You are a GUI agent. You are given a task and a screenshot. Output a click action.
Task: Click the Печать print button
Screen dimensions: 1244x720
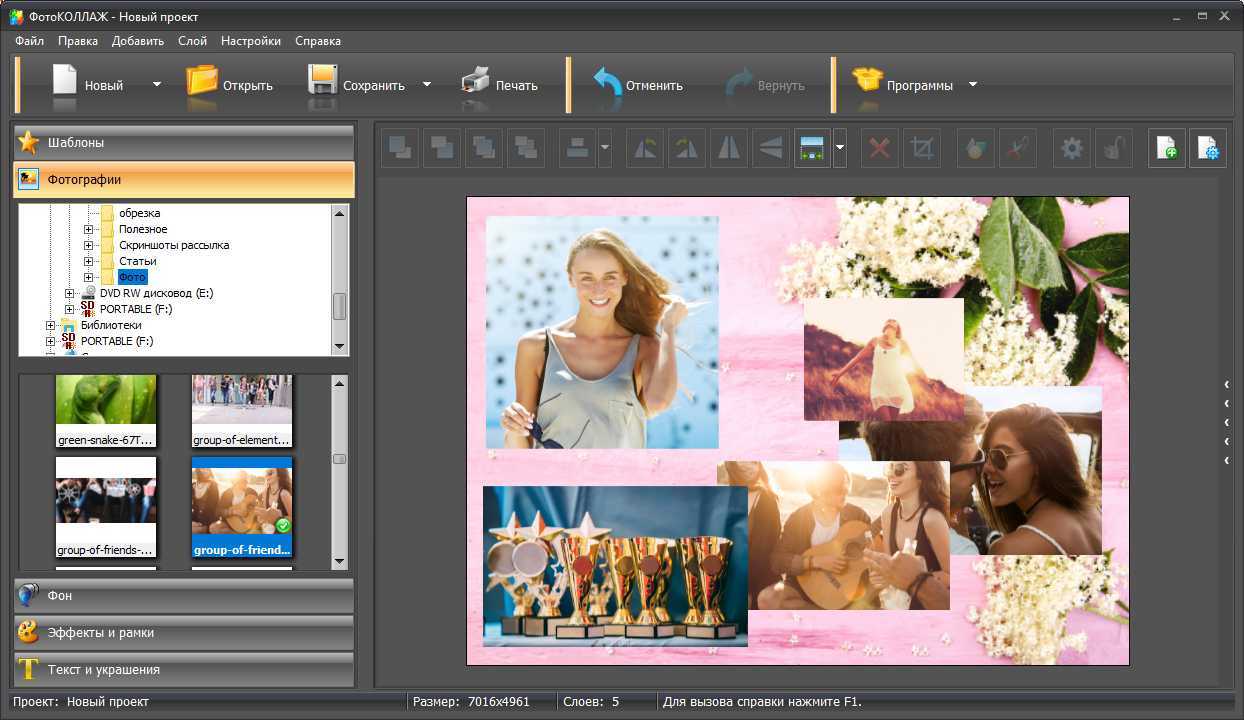[x=500, y=85]
